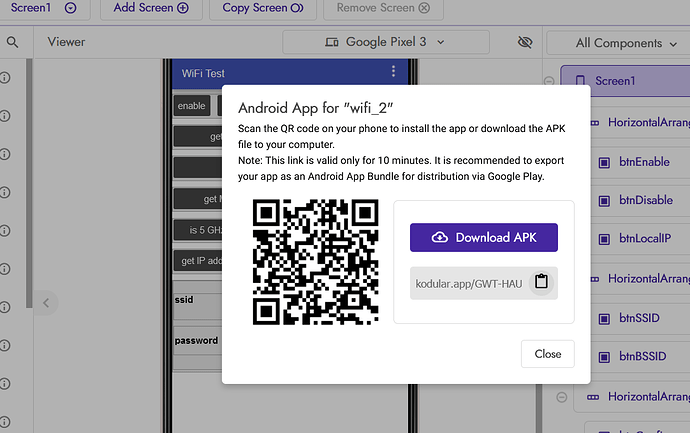Close the Android App dialog
This screenshot has width=690, height=433.
(547, 354)
